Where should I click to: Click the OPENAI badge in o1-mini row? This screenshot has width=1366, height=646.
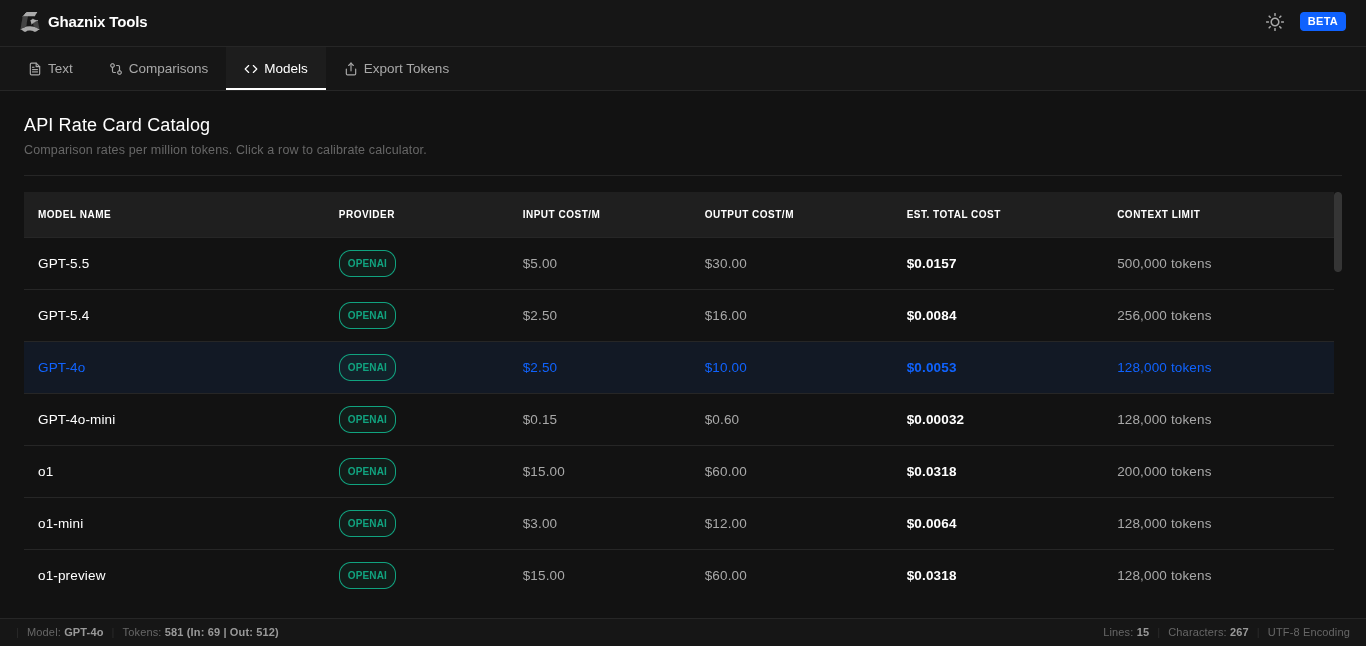tap(367, 524)
